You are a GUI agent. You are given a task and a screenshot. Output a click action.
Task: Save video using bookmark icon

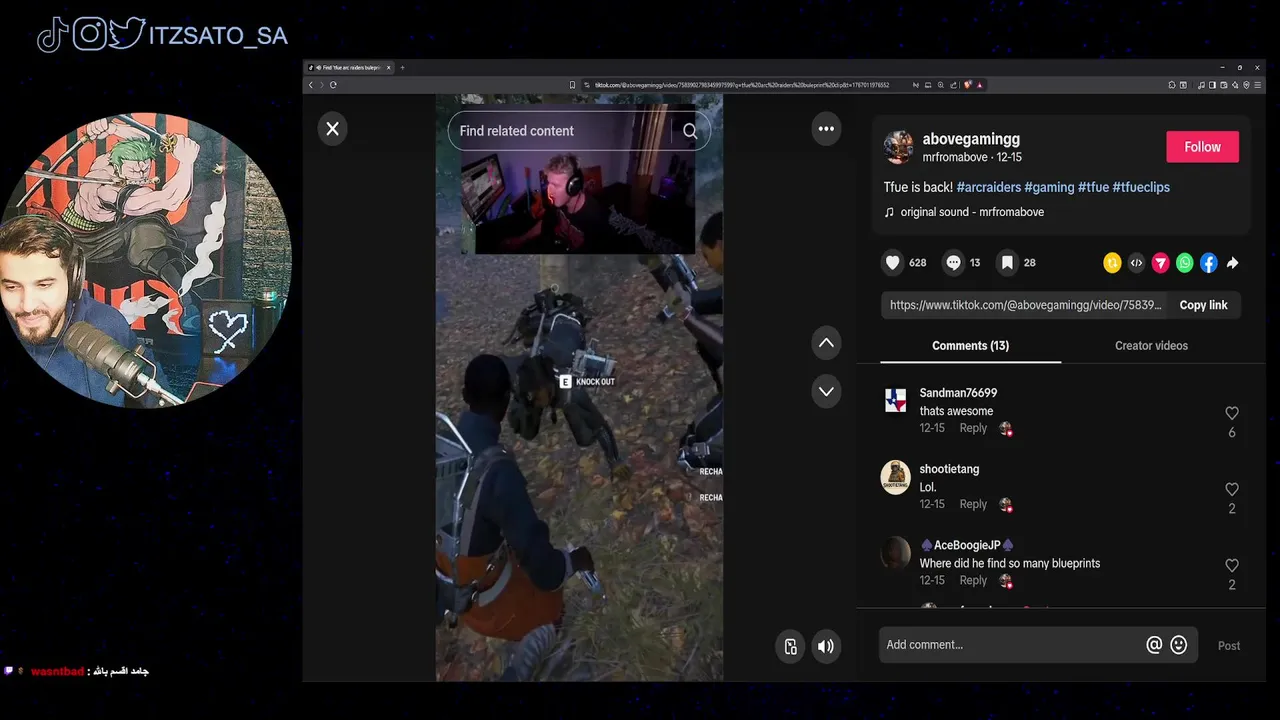point(1008,263)
